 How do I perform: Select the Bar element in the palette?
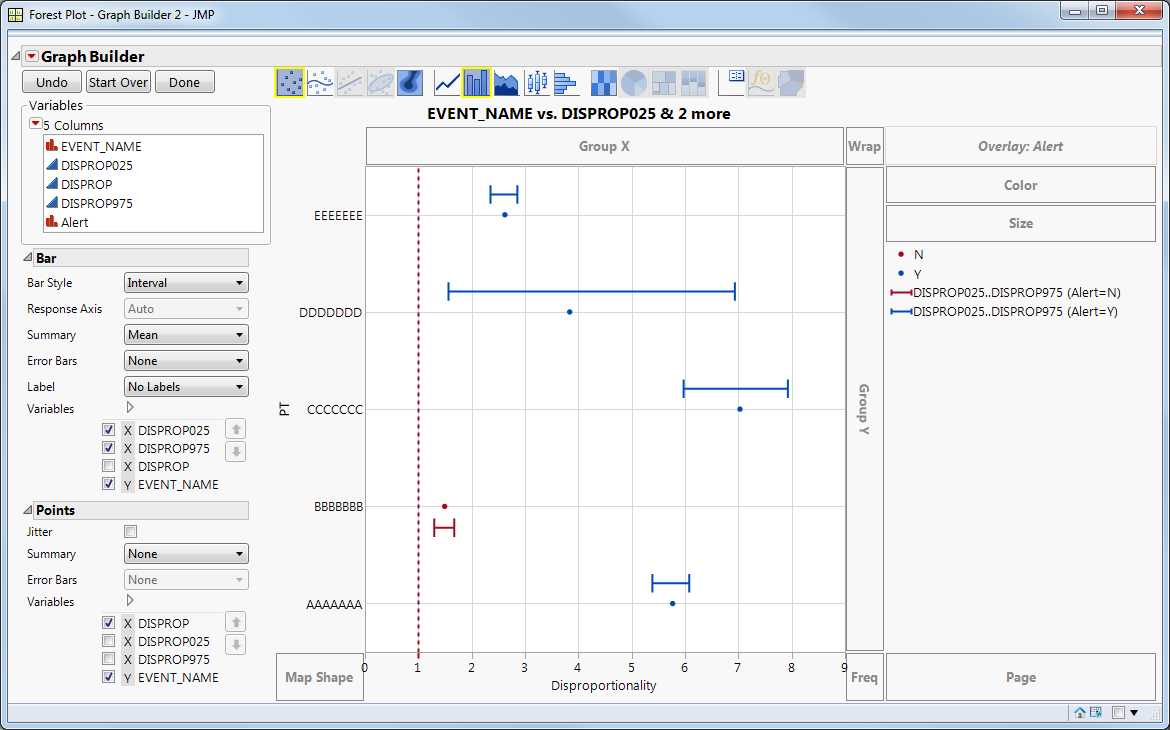tap(476, 82)
